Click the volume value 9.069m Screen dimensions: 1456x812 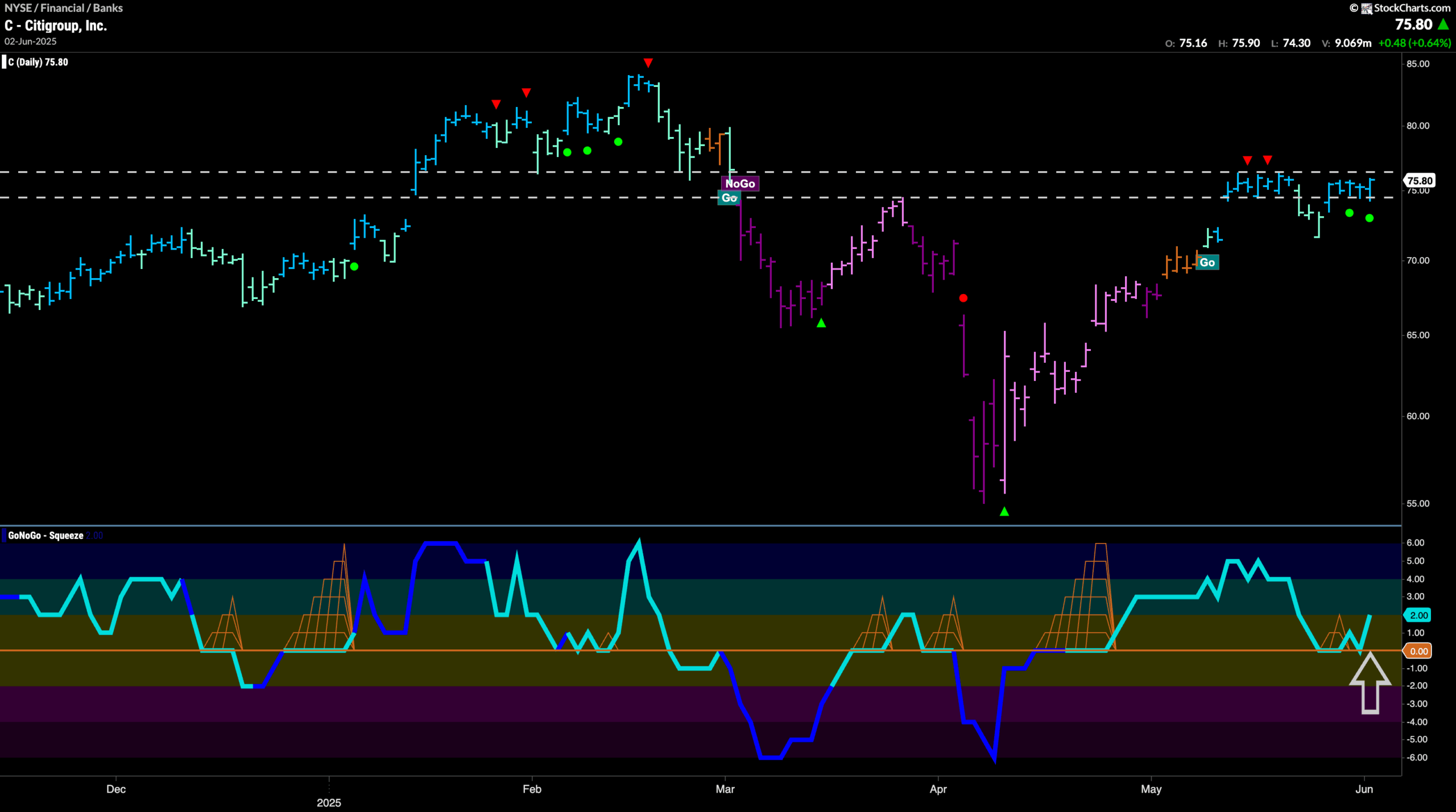(1353, 43)
